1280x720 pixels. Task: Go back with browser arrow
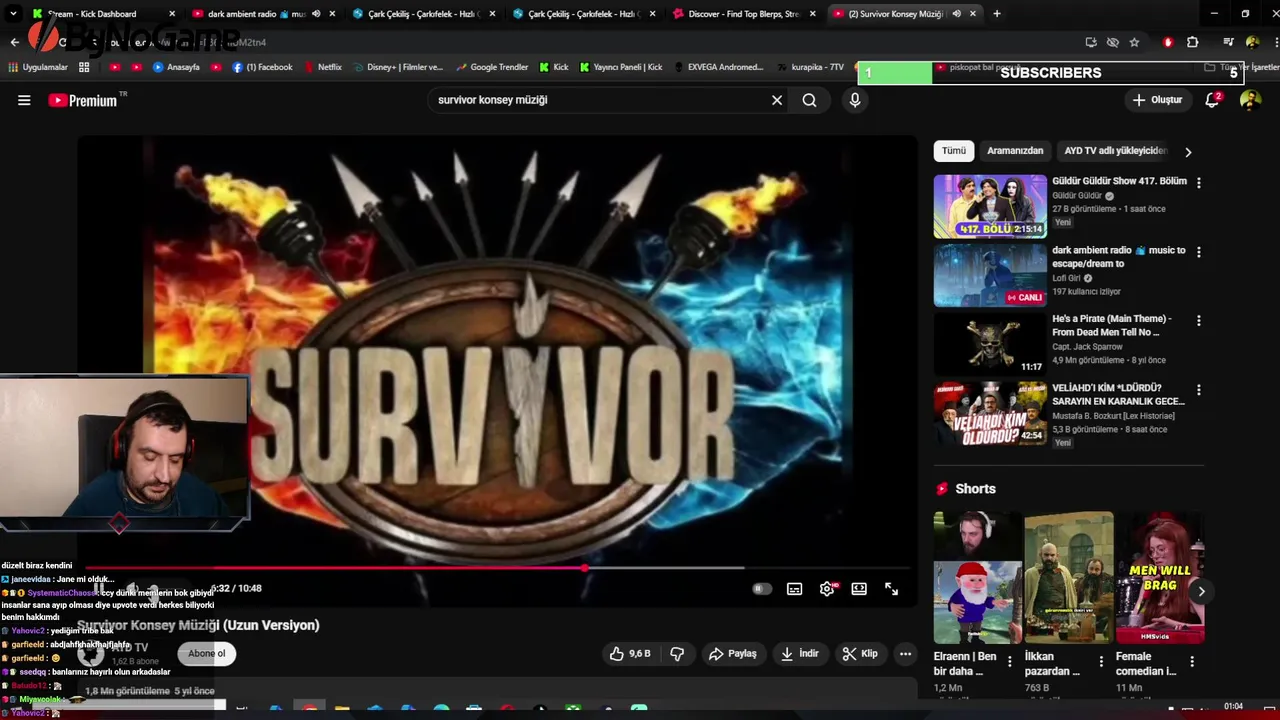[x=14, y=42]
